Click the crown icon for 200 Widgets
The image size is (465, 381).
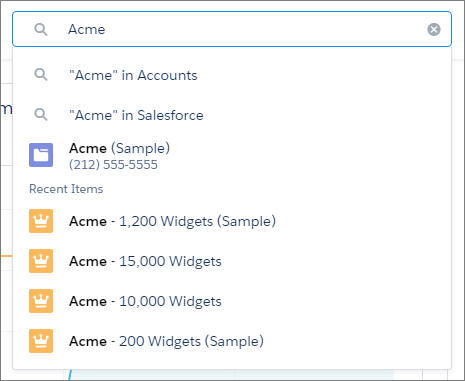(41, 341)
